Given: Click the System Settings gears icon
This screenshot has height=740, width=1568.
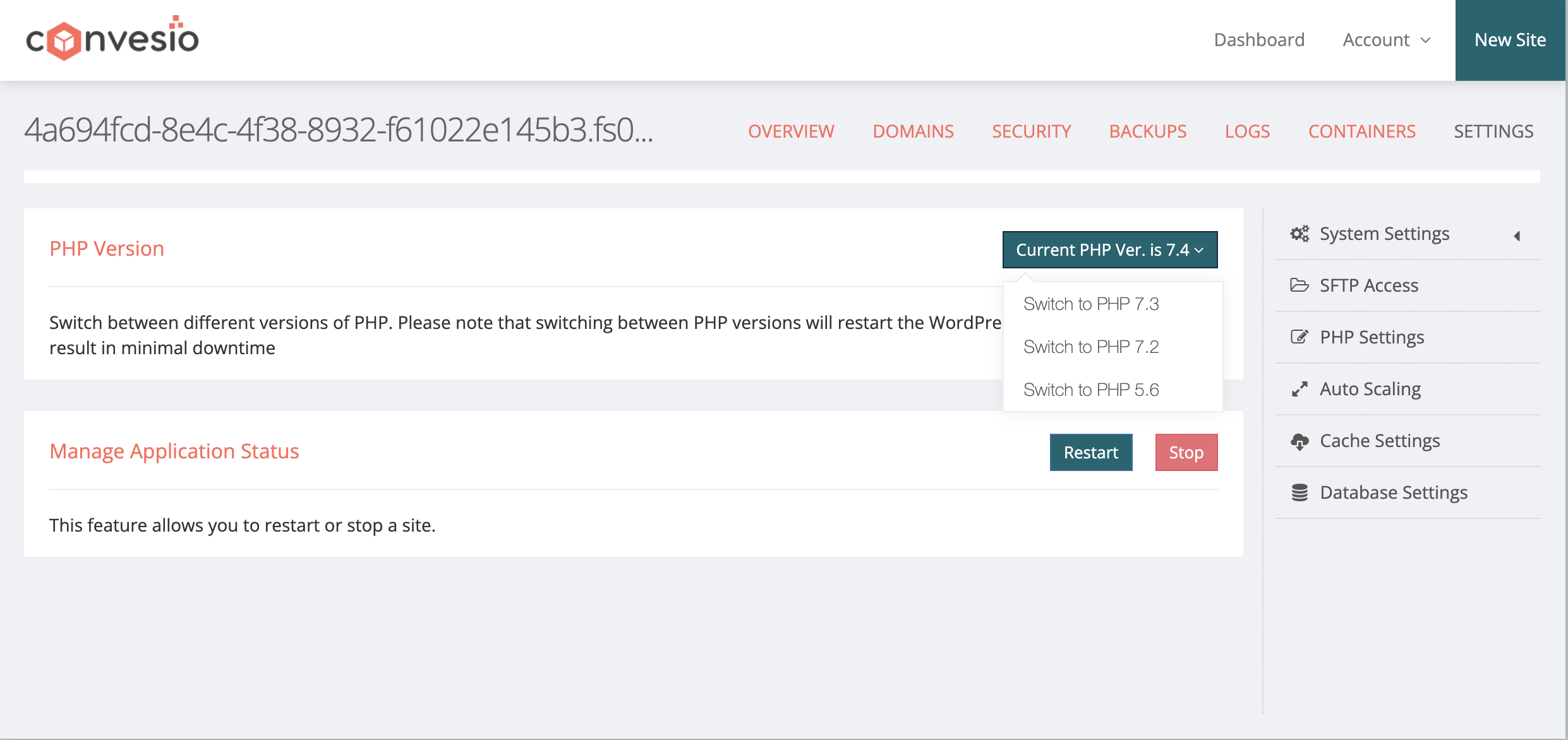Looking at the screenshot, I should 1300,234.
